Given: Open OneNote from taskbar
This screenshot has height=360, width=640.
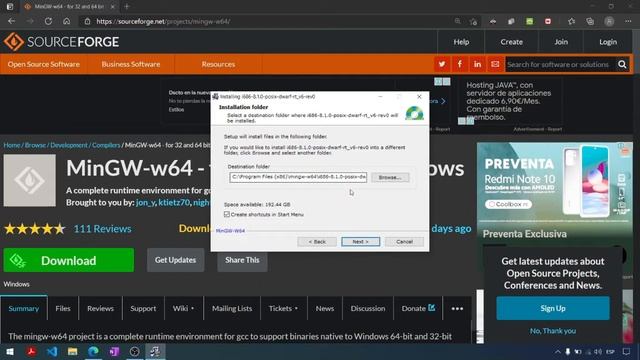Looking at the screenshot, I should tap(114, 351).
